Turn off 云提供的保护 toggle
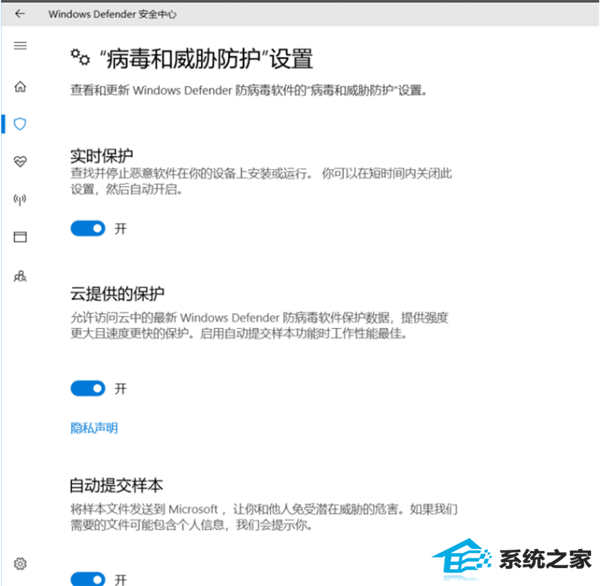Image resolution: width=600 pixels, height=586 pixels. pos(88,388)
